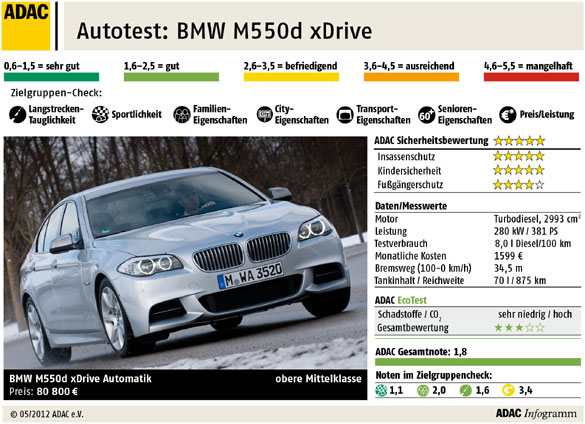Click the City-Eigenschaften icon

[x=265, y=114]
